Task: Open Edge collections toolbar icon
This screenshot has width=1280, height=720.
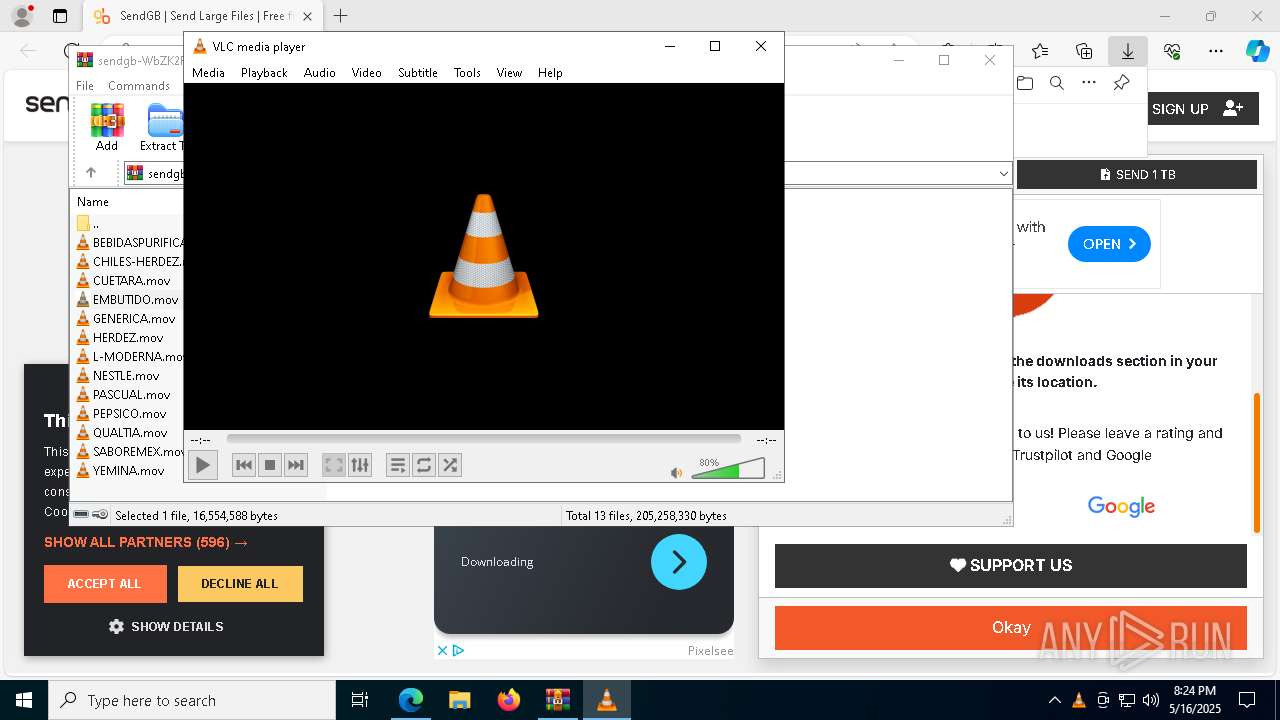Action: 1084,51
